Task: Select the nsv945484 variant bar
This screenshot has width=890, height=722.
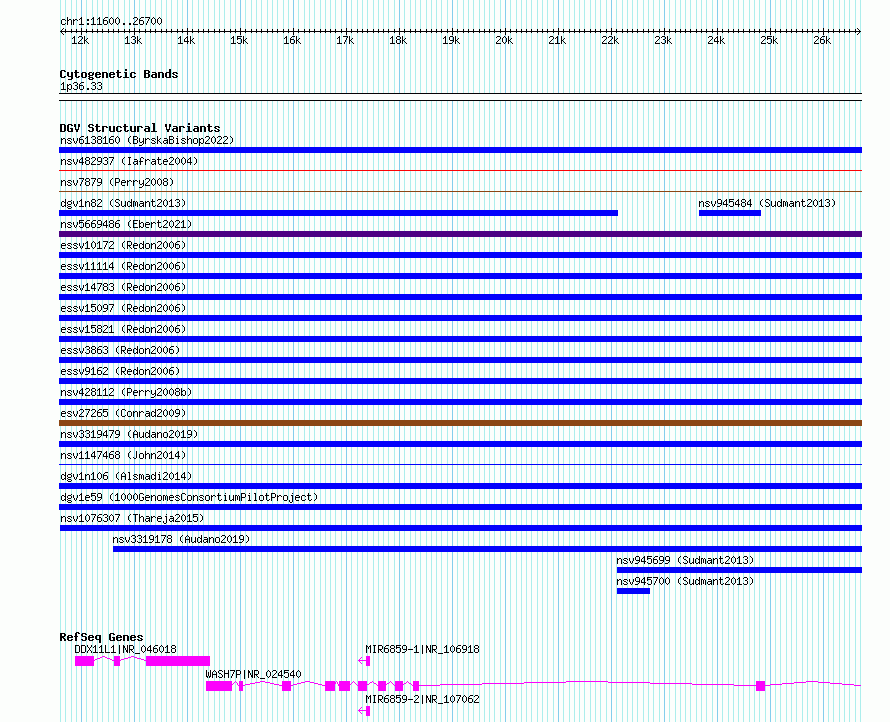Action: (x=730, y=213)
